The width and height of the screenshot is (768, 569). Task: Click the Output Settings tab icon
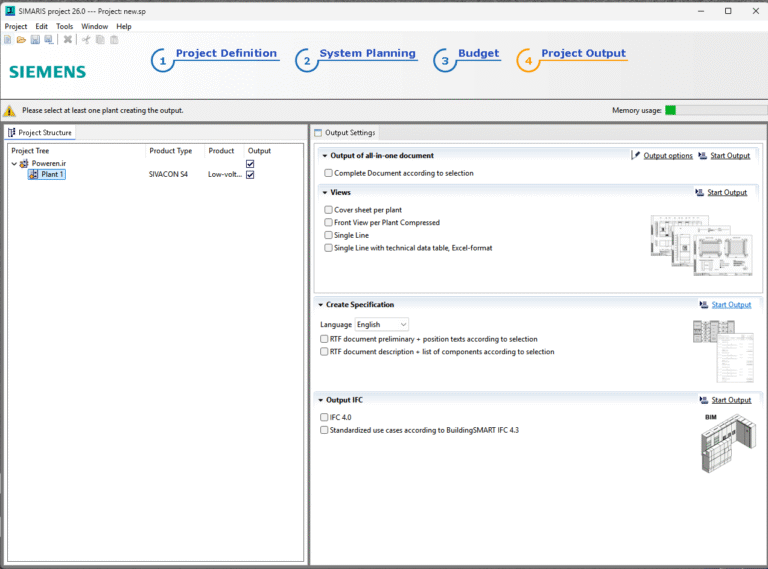click(x=318, y=133)
